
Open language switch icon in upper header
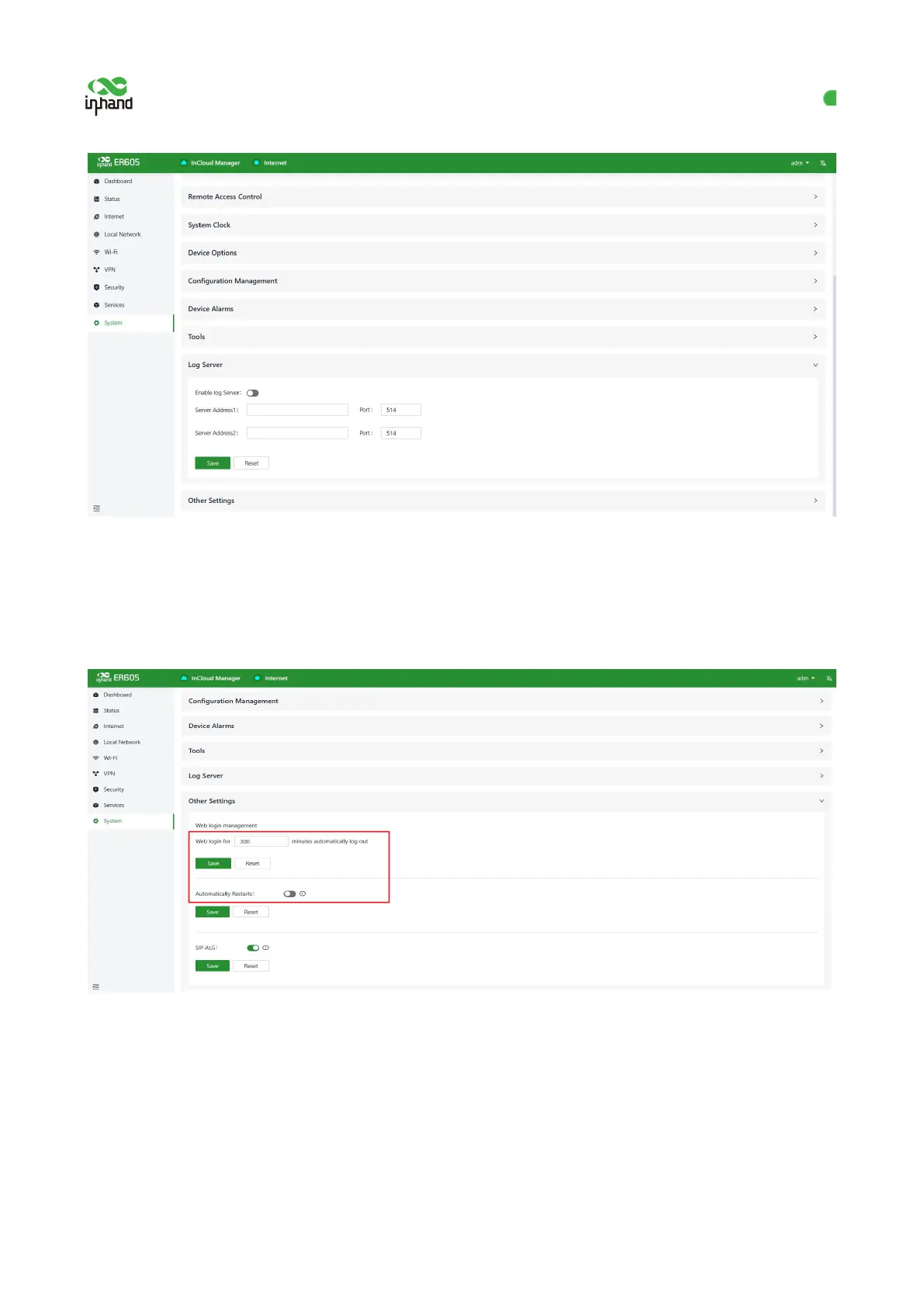click(823, 163)
